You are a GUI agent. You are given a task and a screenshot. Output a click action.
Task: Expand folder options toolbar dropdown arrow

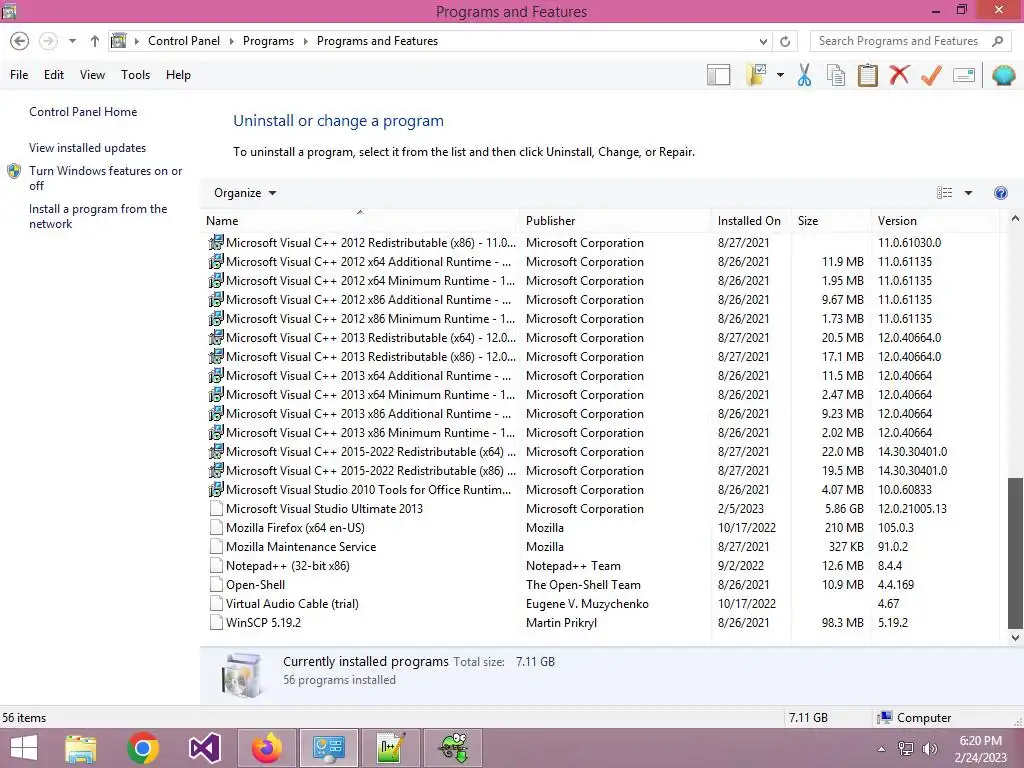coord(780,75)
